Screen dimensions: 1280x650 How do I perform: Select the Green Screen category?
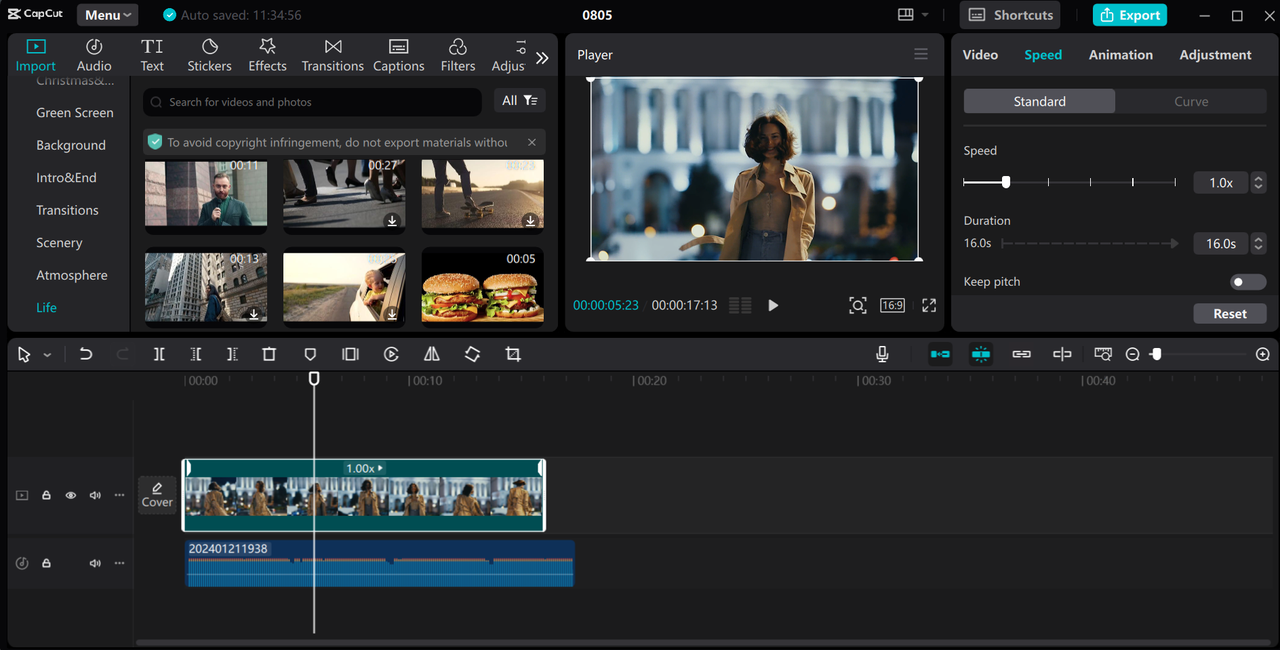pos(75,113)
